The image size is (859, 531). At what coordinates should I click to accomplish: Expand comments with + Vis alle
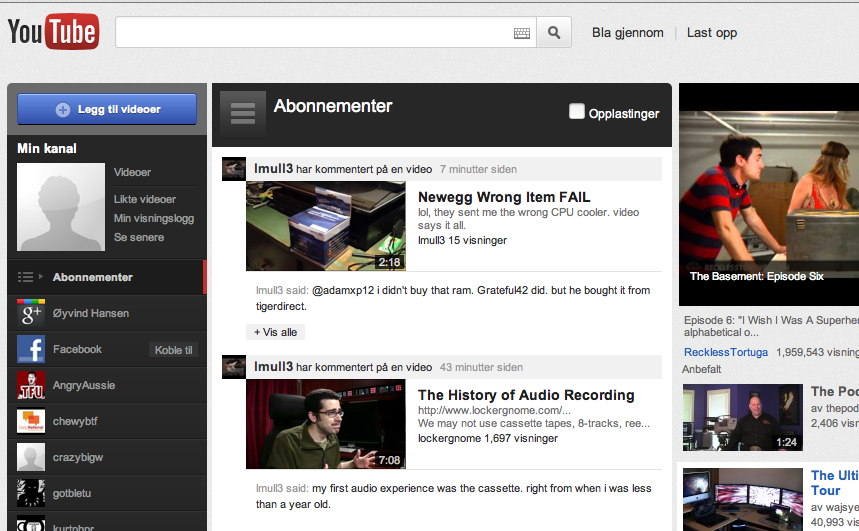tap(276, 332)
